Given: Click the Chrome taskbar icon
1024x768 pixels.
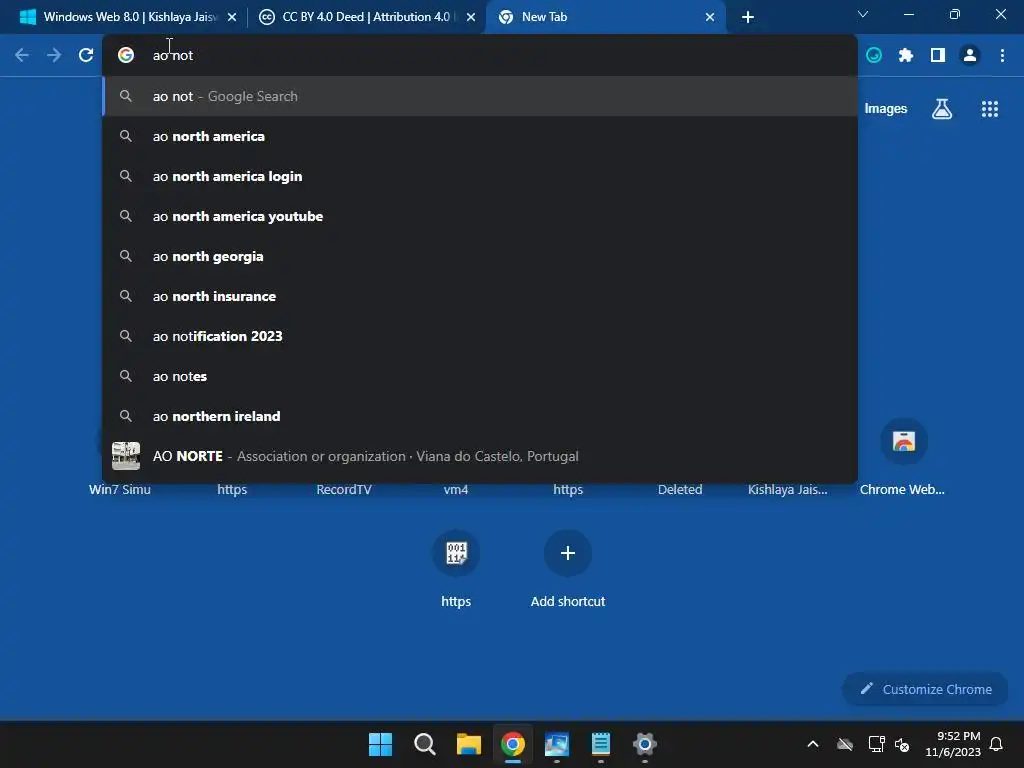Looking at the screenshot, I should 513,744.
